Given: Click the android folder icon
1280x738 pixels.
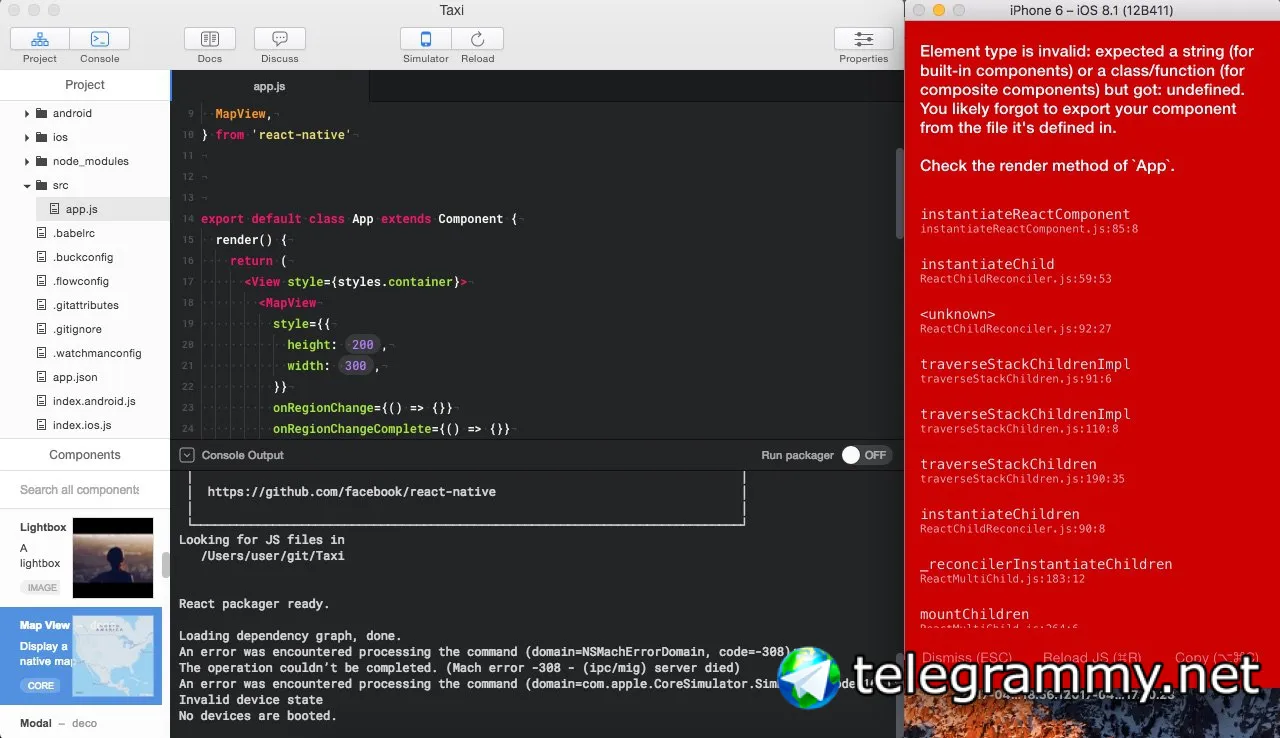Looking at the screenshot, I should click(41, 113).
